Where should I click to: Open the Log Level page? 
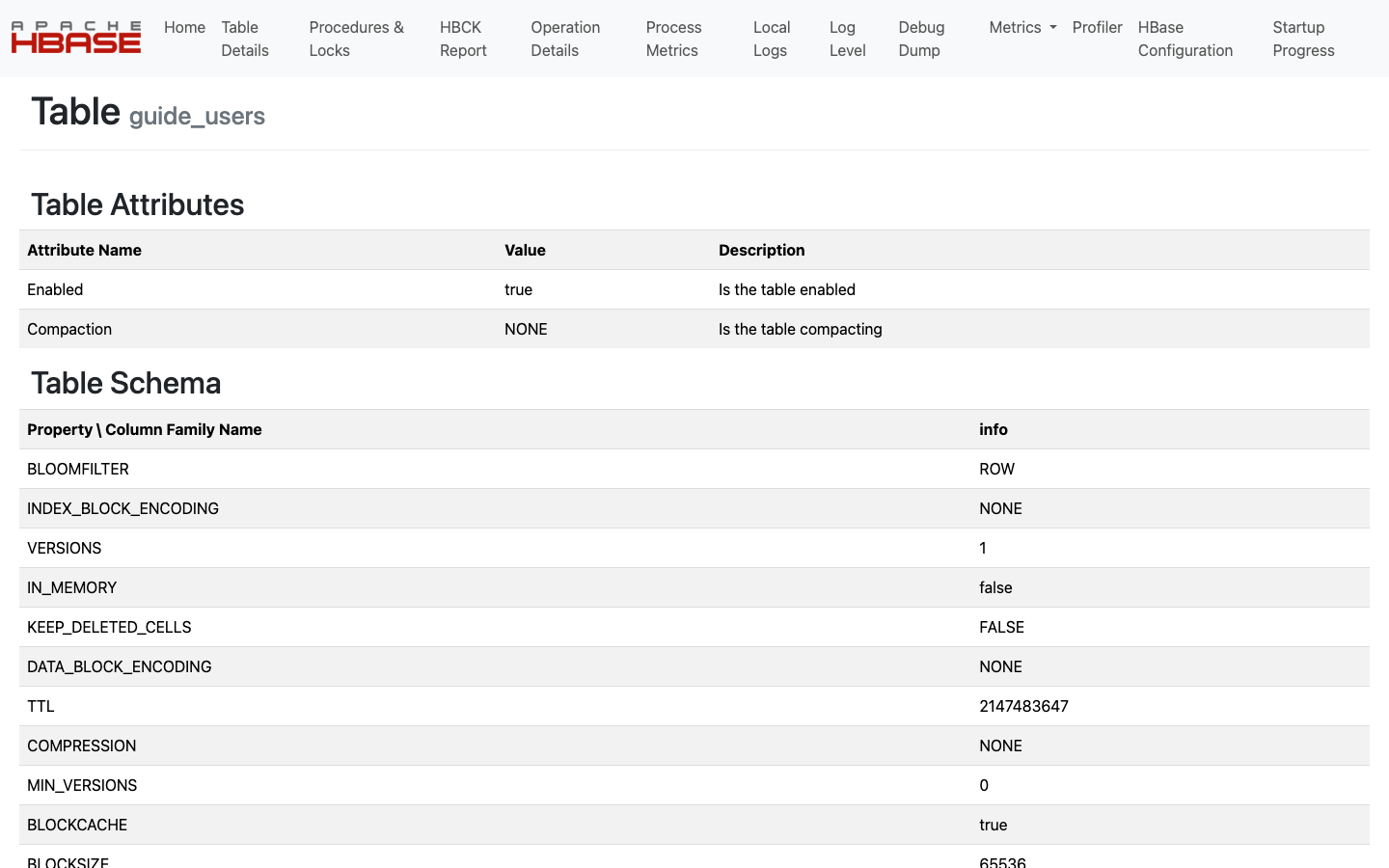pos(847,39)
